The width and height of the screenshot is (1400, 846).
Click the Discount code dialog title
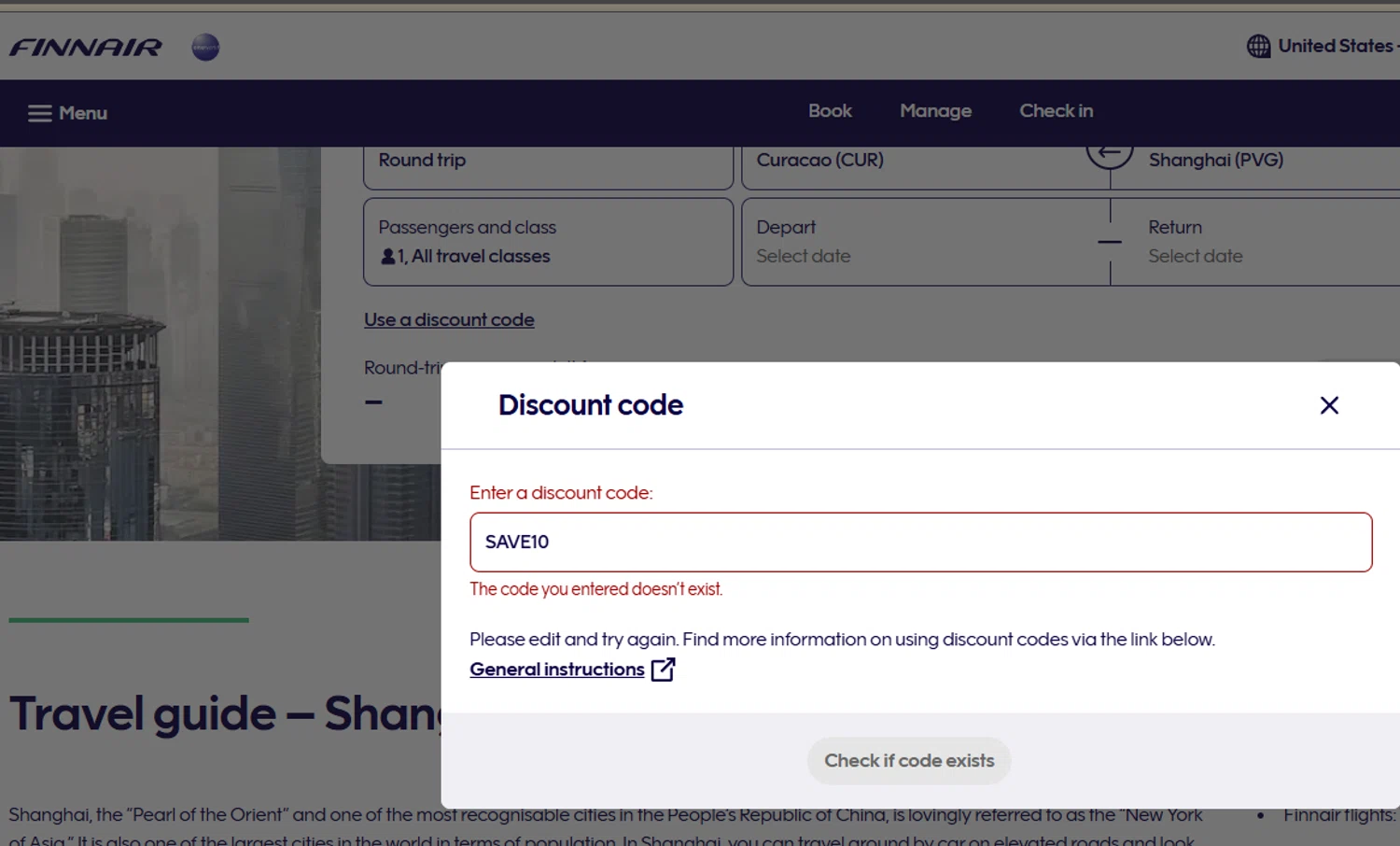click(x=591, y=405)
